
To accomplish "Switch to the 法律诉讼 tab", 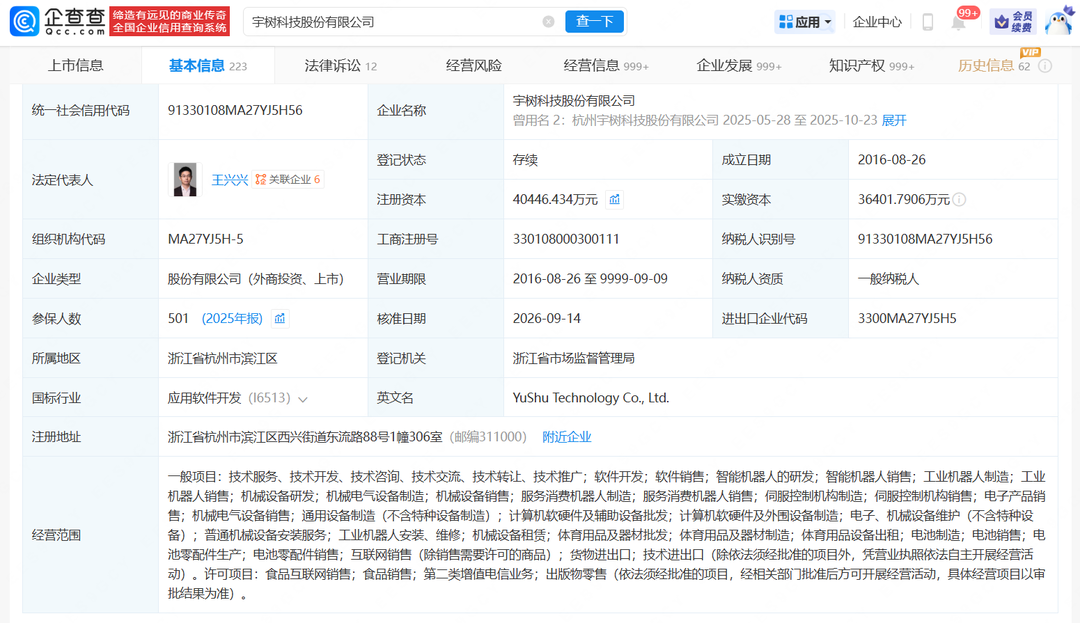I will [340, 66].
